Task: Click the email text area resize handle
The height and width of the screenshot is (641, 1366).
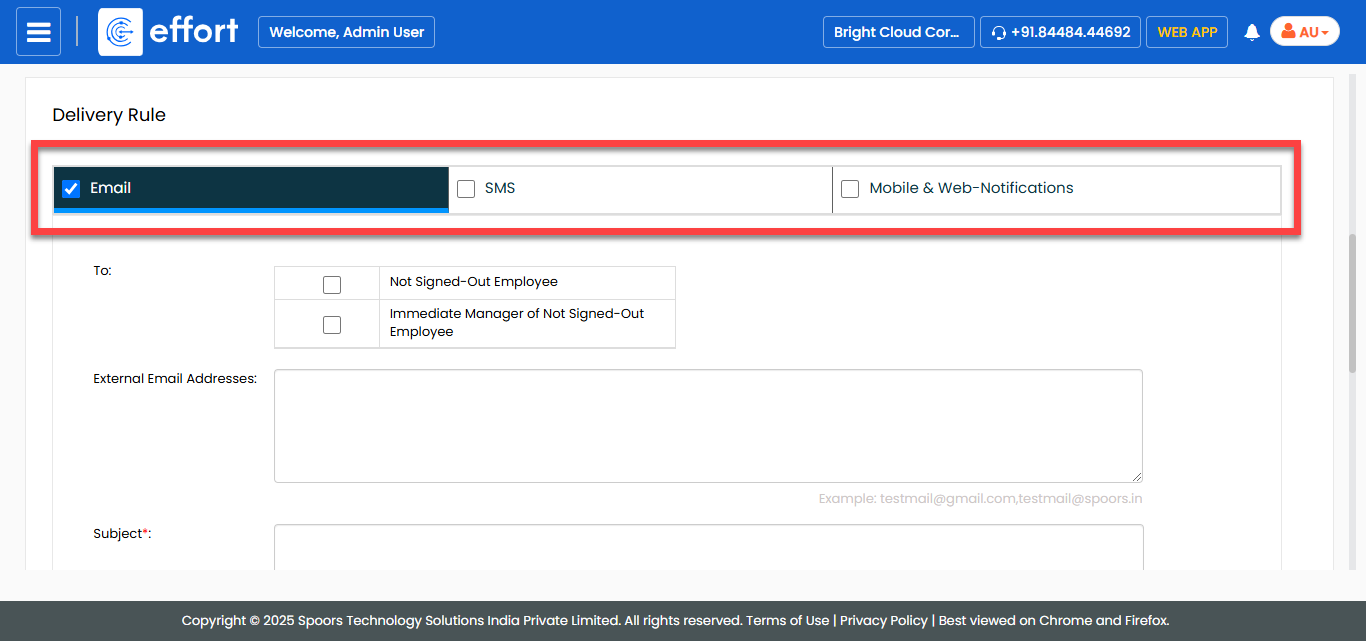Action: [1136, 477]
